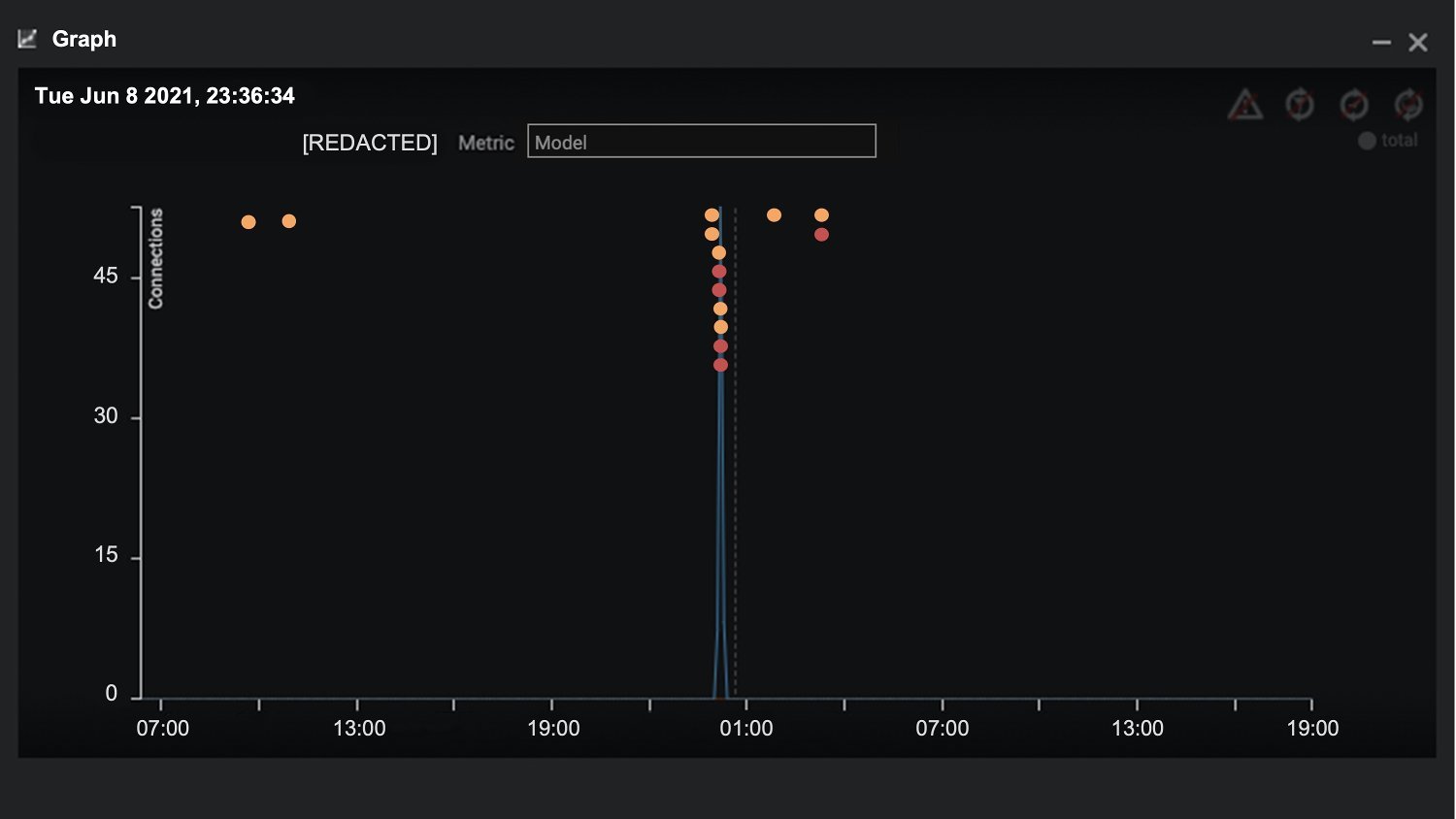Toggle the total series legend dot
This screenshot has height=819, width=1456.
click(1367, 141)
